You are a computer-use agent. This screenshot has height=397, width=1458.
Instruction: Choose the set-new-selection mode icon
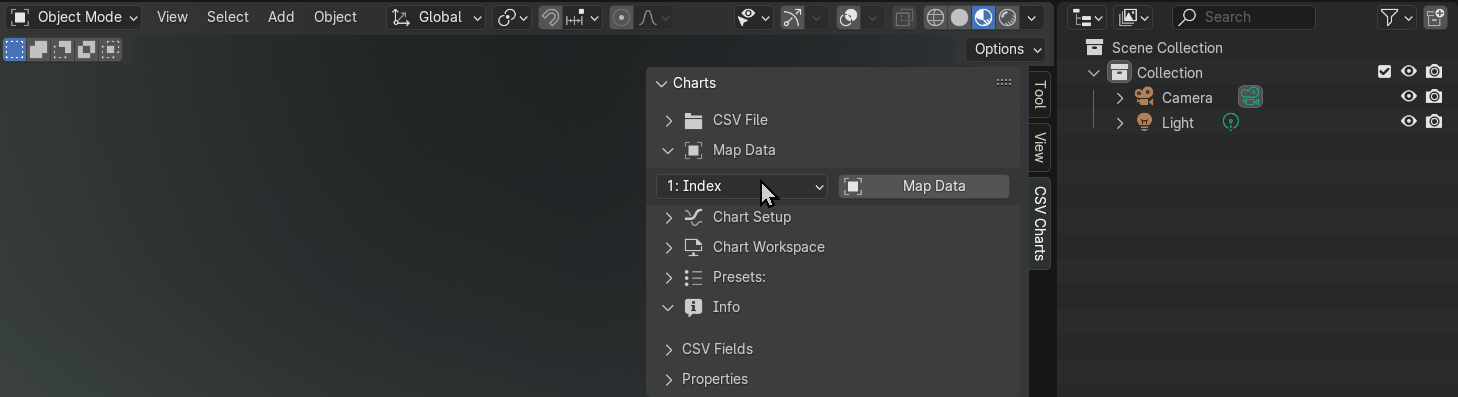coord(15,49)
